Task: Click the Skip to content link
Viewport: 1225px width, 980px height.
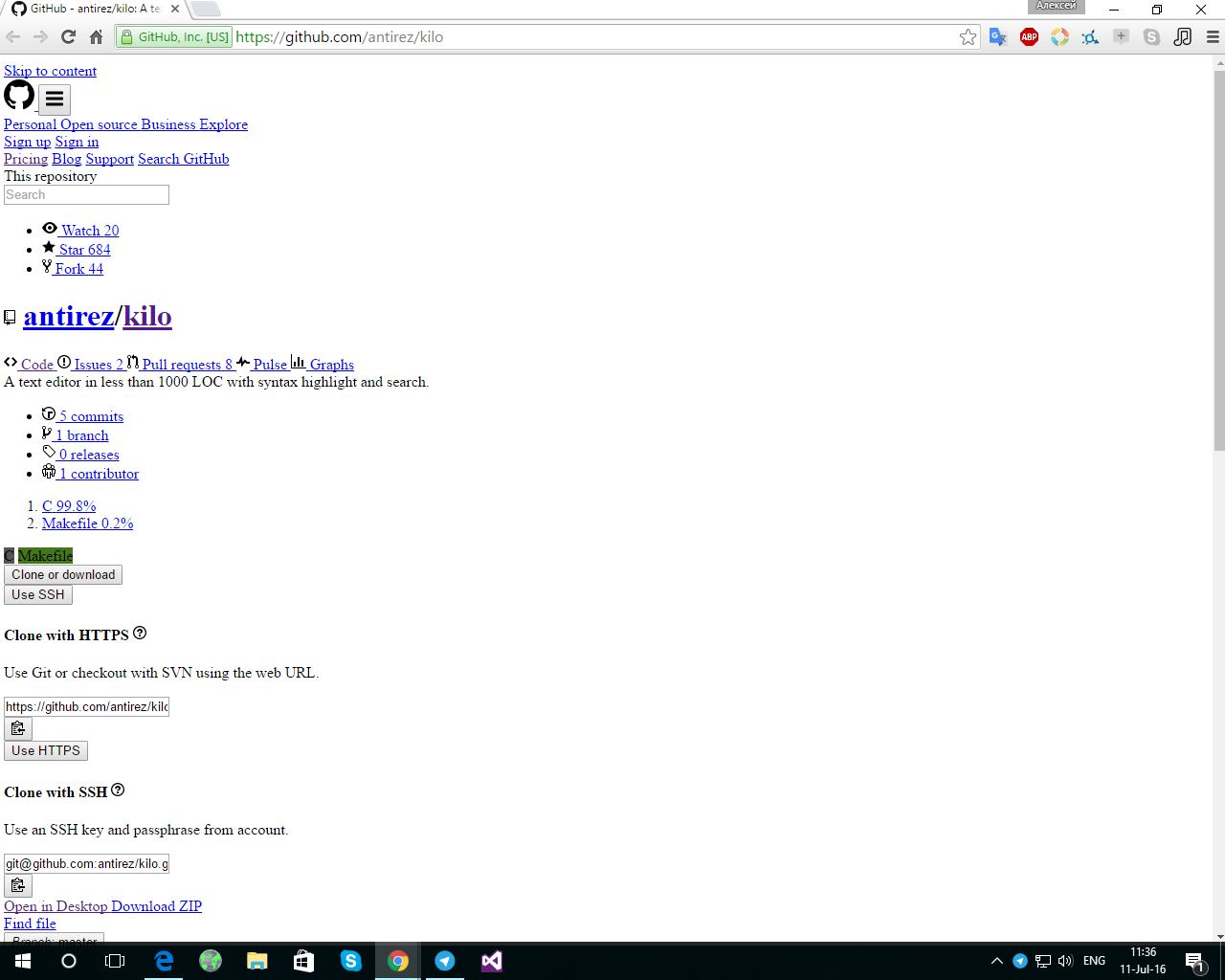Action: pos(50,71)
